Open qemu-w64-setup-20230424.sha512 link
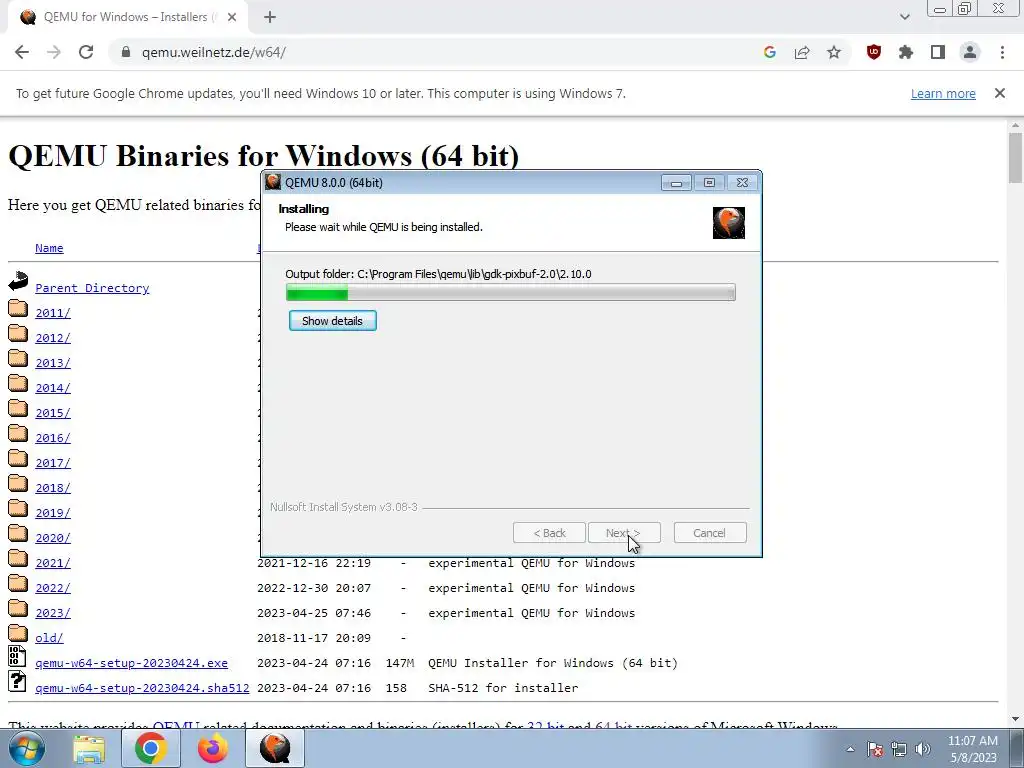This screenshot has width=1024, height=768. pos(142,688)
